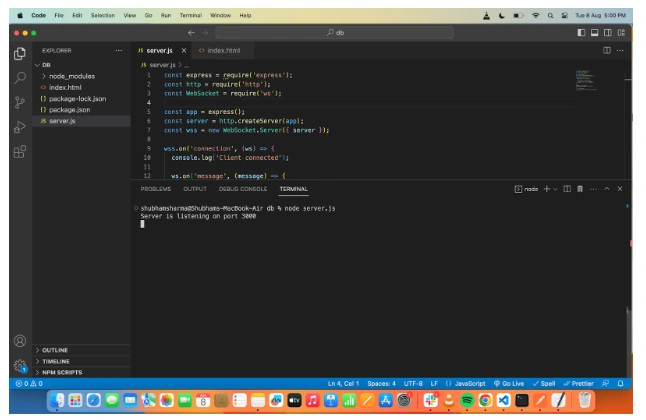Change end of line sequence LF
This screenshot has width=646, height=420.
(434, 383)
